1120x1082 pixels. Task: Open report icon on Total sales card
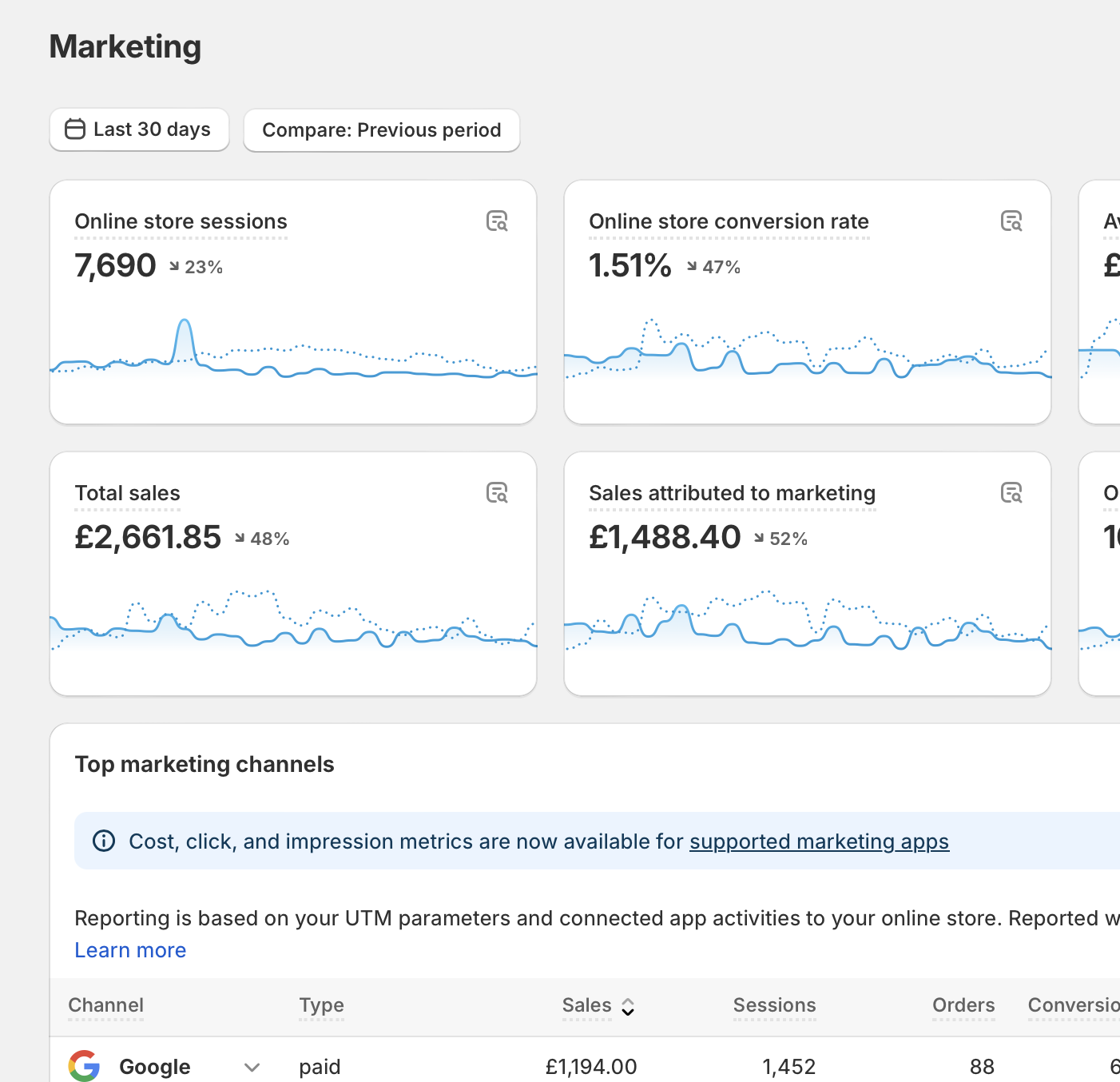point(497,493)
